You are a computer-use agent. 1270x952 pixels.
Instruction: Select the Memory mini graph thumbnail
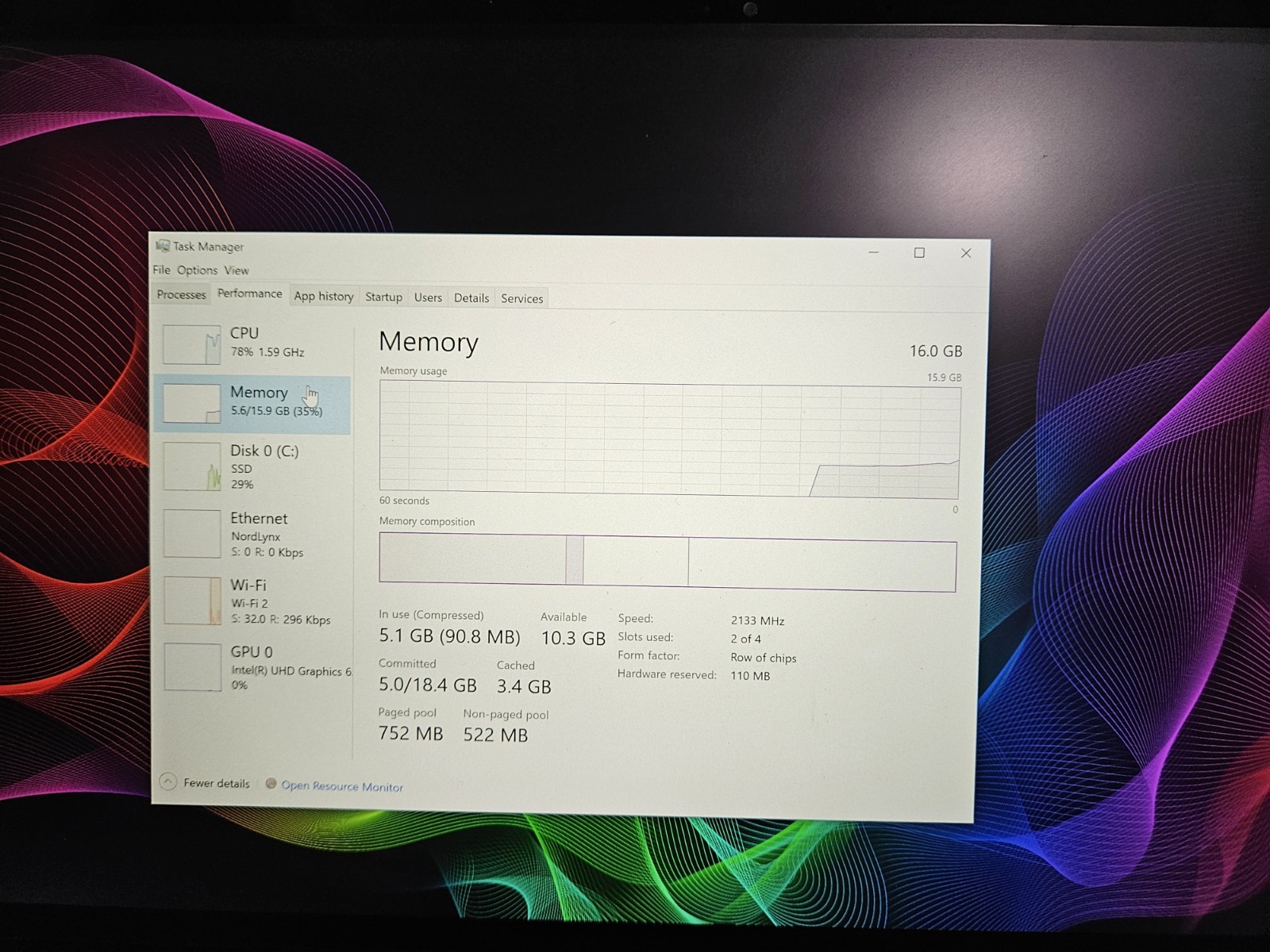point(191,403)
